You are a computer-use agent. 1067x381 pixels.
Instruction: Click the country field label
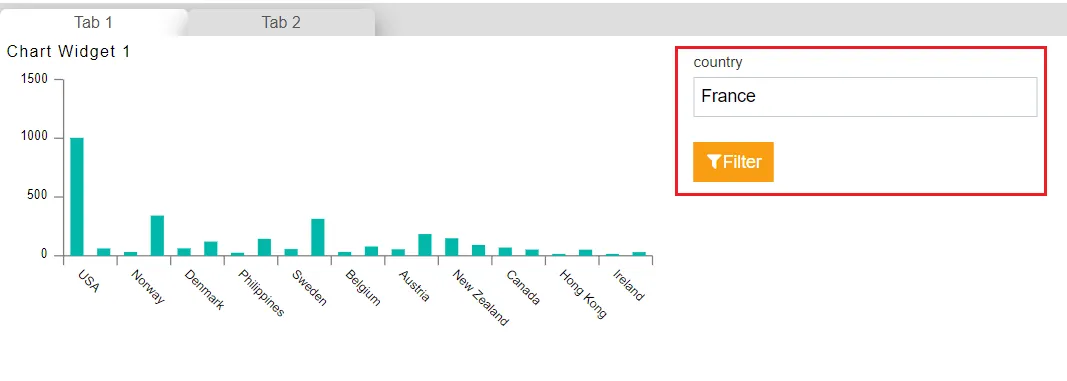click(x=718, y=62)
